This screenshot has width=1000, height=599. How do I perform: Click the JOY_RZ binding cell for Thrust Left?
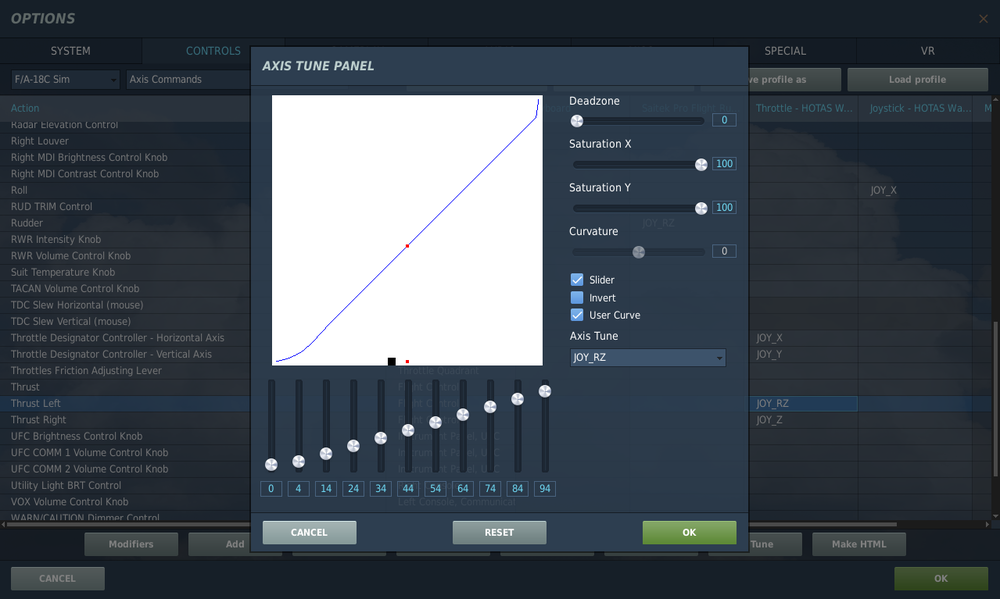point(803,403)
